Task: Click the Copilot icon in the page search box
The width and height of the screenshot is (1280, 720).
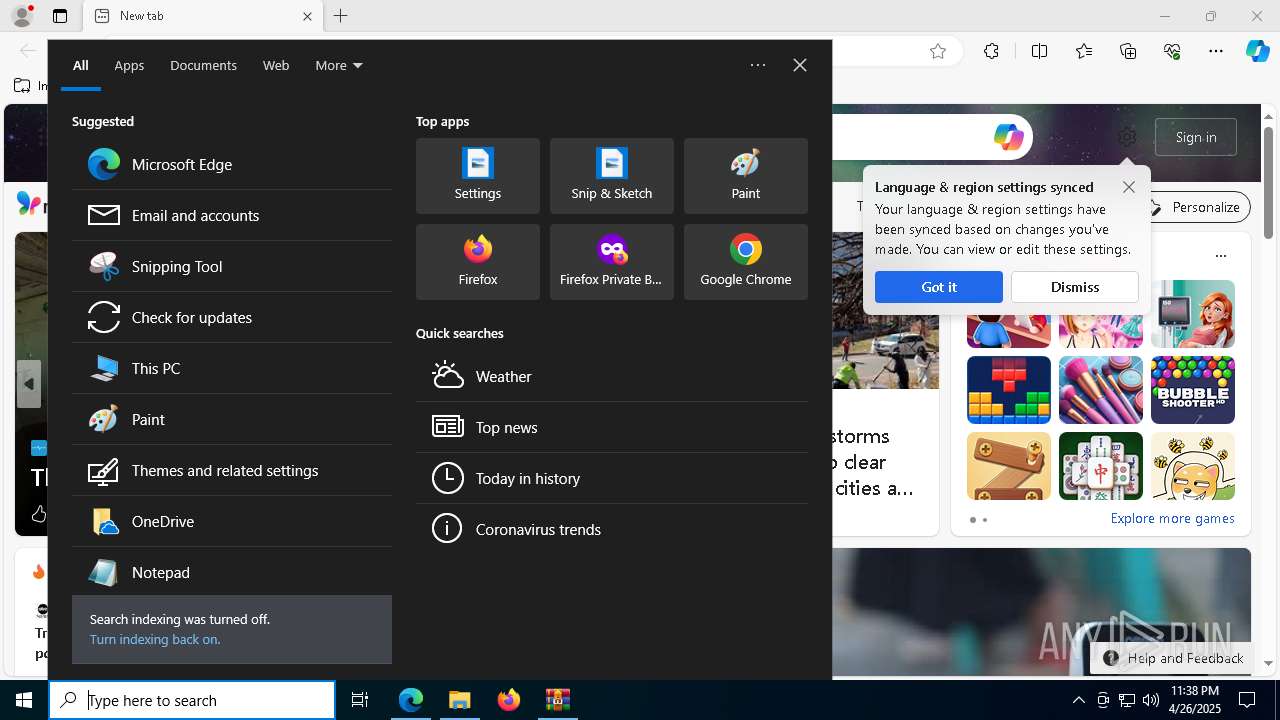Action: (x=1008, y=137)
